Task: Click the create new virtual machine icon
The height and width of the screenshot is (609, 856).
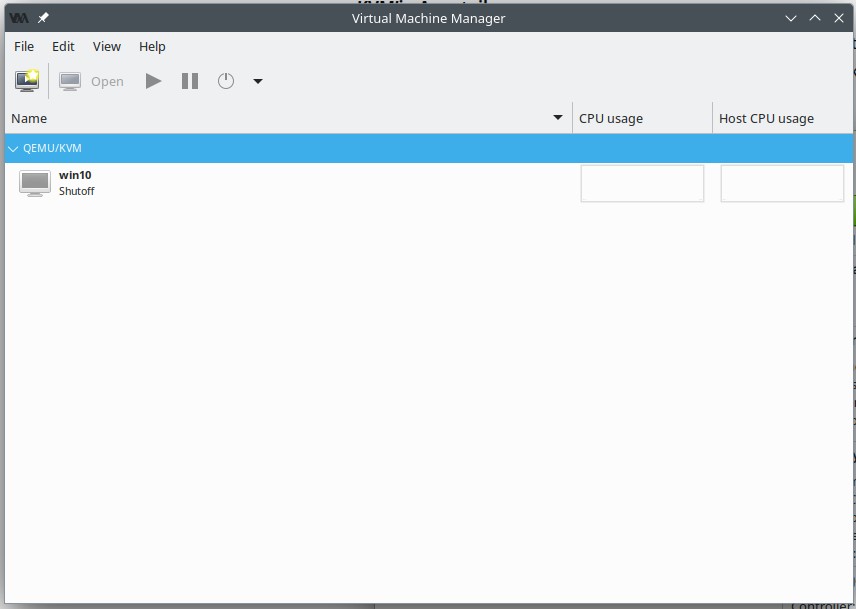Action: pos(27,81)
